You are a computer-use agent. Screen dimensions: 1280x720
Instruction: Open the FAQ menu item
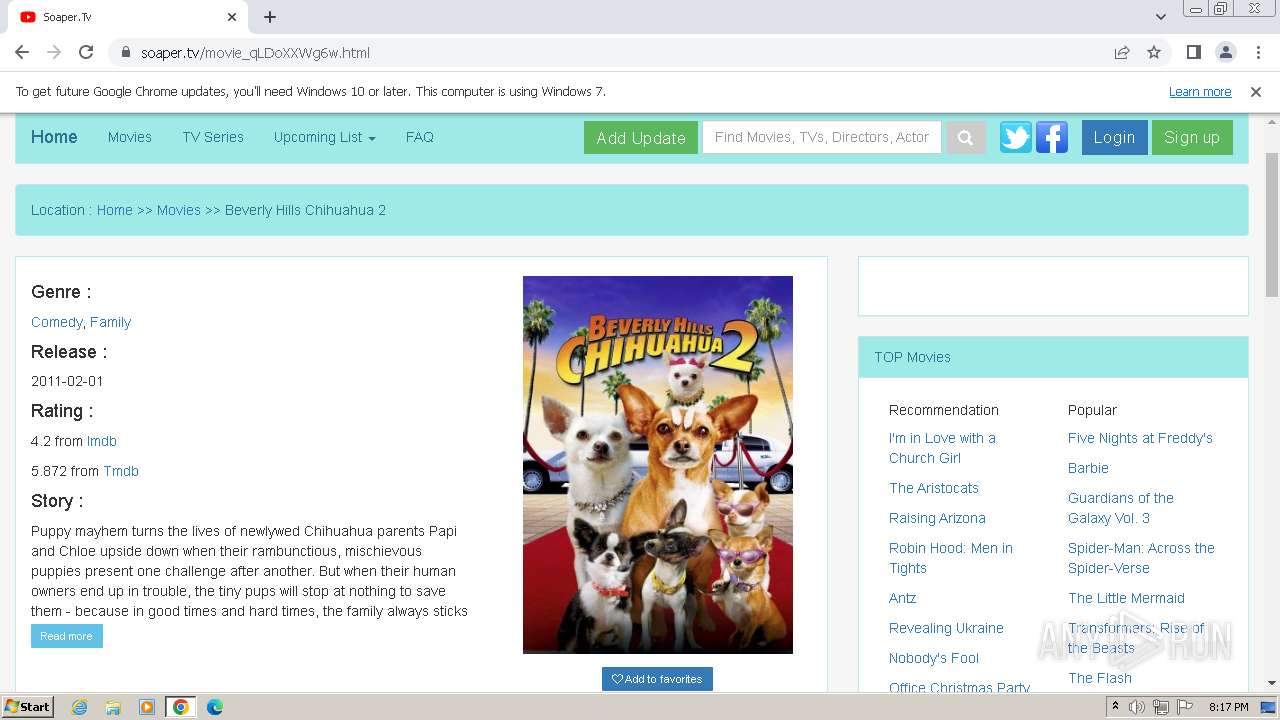point(420,137)
